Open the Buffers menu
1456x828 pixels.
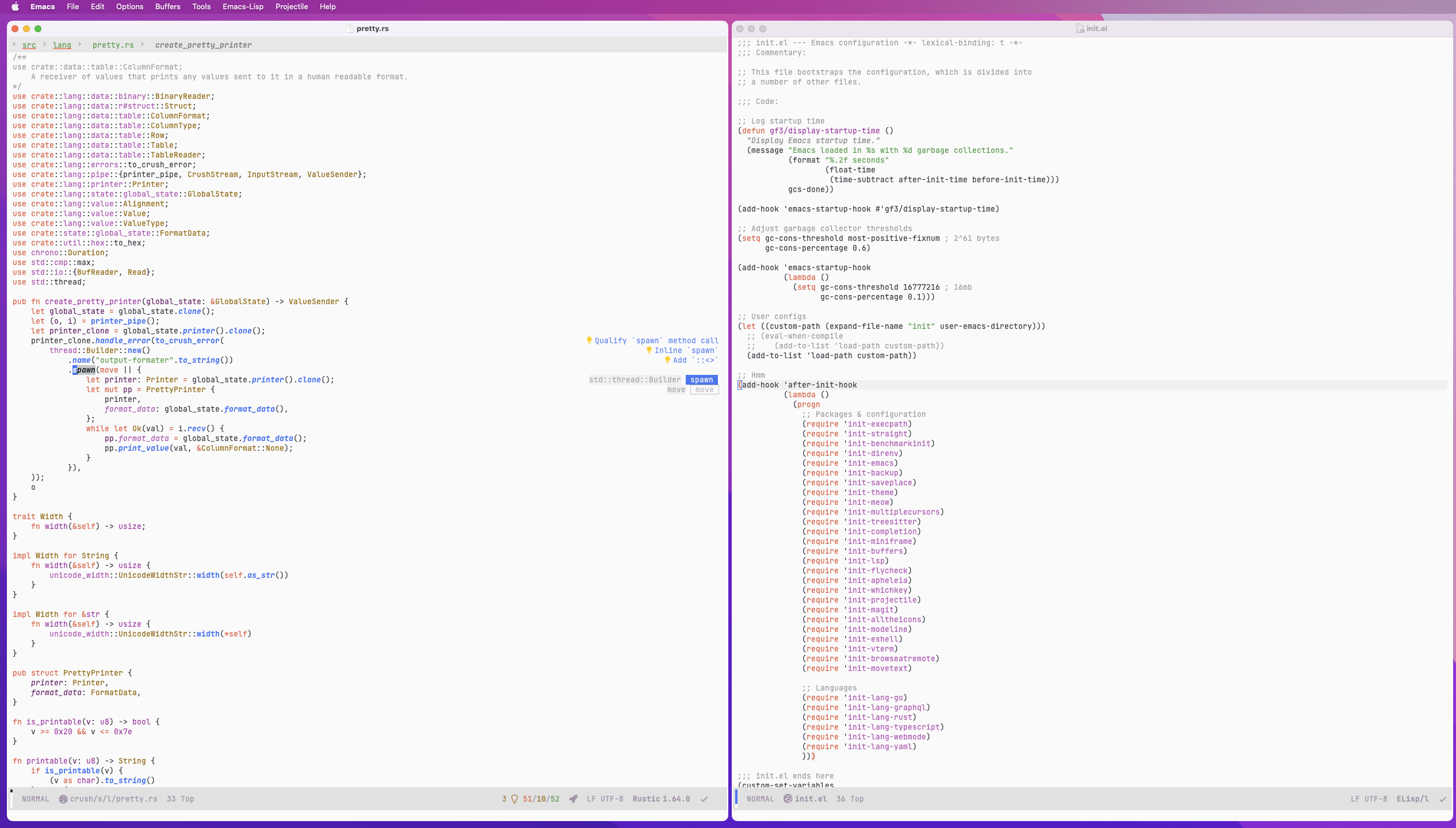click(x=167, y=7)
